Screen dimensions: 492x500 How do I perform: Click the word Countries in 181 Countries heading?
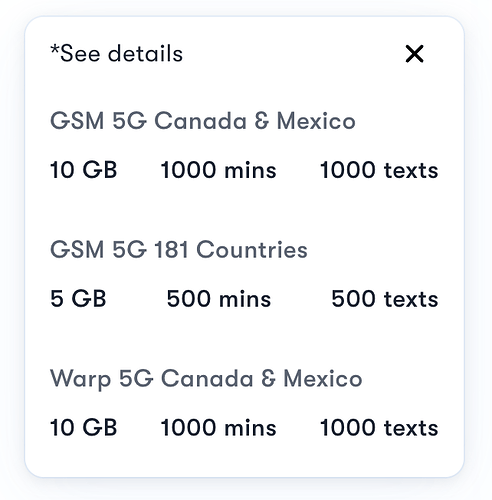252,249
